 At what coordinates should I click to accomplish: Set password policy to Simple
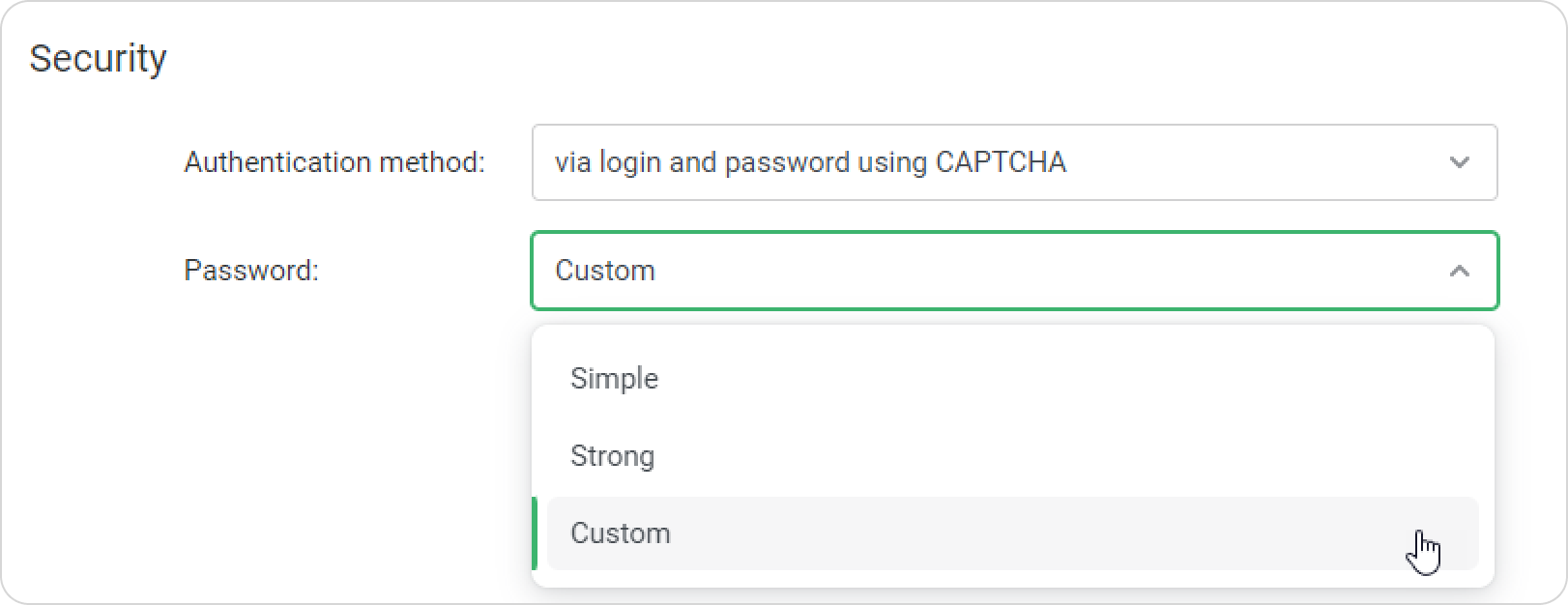pos(1012,379)
